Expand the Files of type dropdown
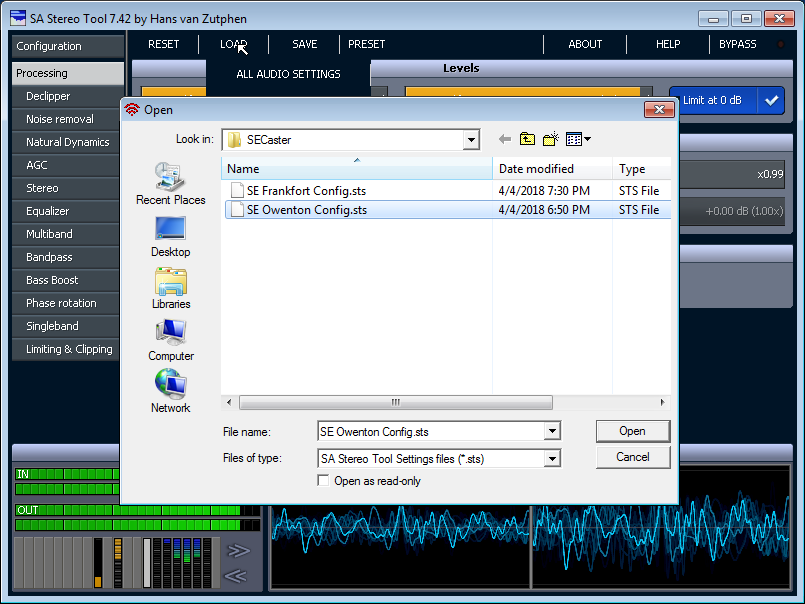Image resolution: width=805 pixels, height=604 pixels. tap(552, 458)
